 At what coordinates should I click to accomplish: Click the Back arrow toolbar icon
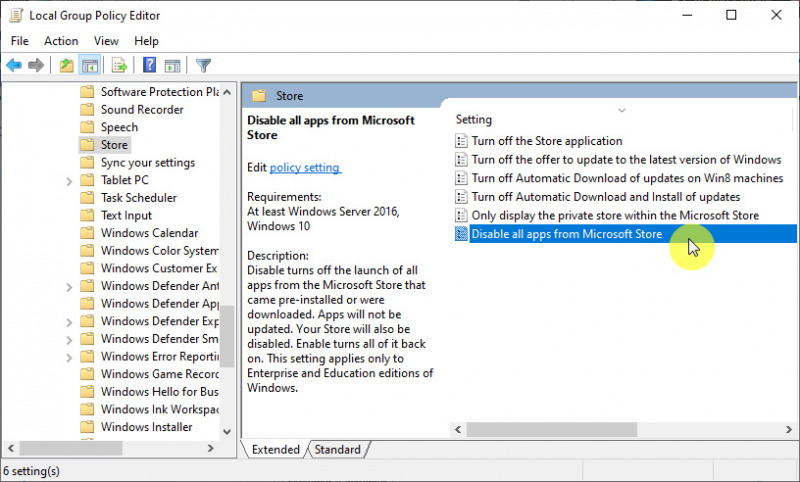[14, 65]
